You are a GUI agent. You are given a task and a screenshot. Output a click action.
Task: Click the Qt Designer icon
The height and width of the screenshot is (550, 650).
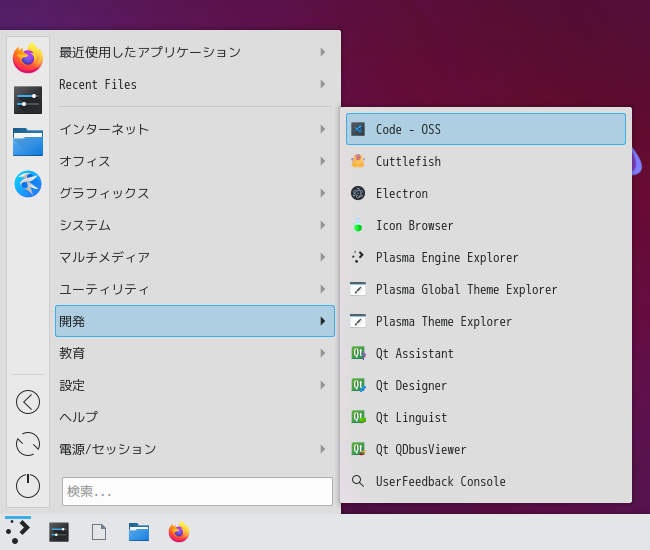pyautogui.click(x=359, y=385)
